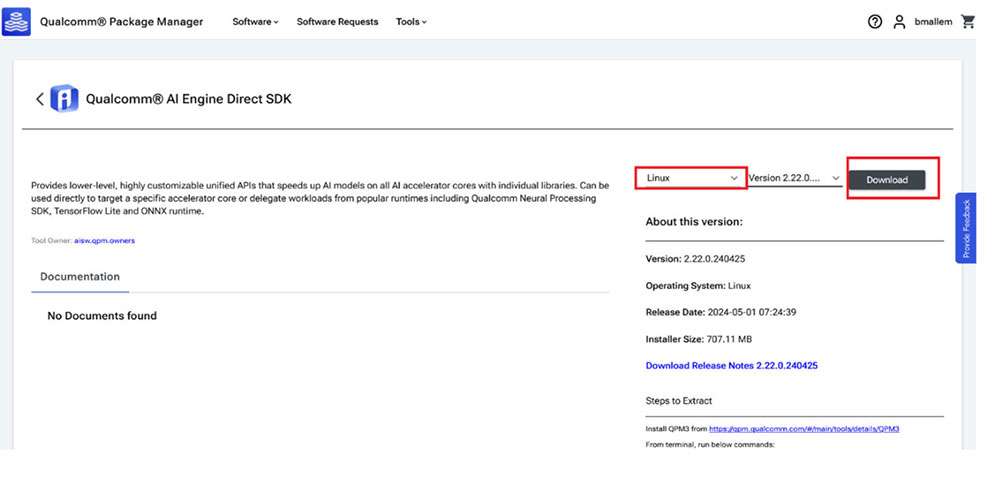Click the Download button

(886, 180)
